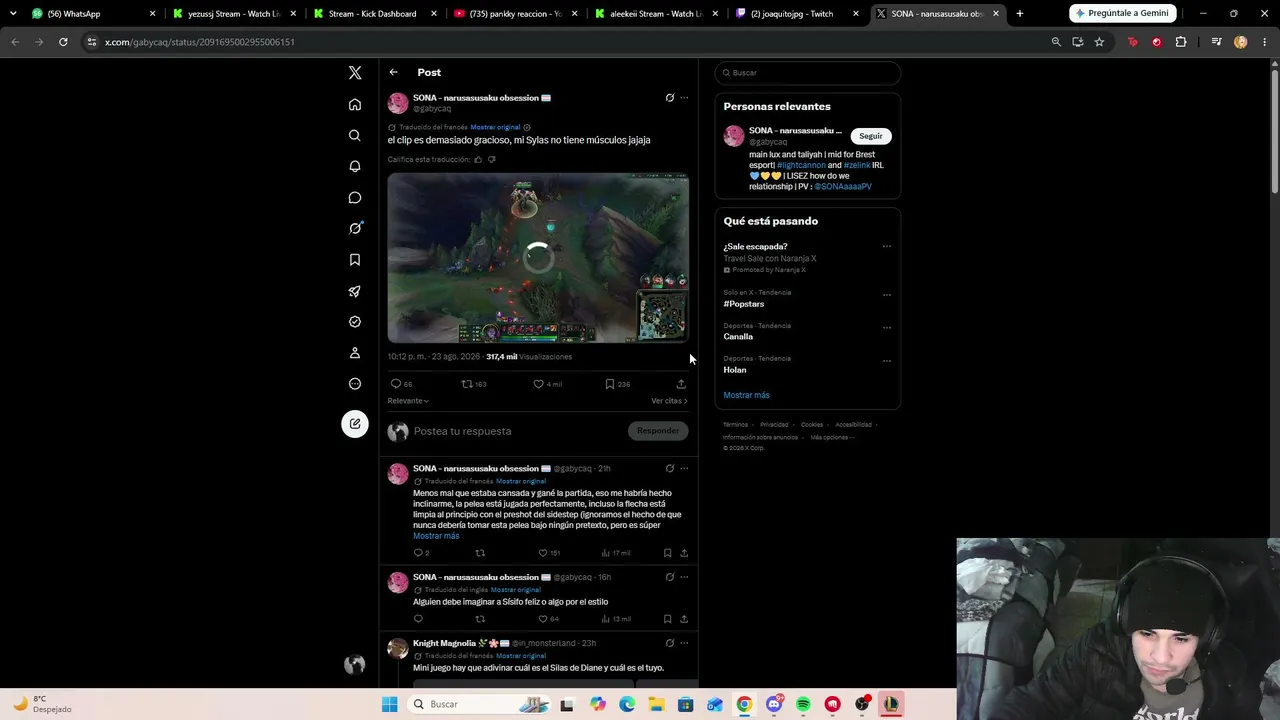Open the browser tab search dropdown

click(x=13, y=14)
